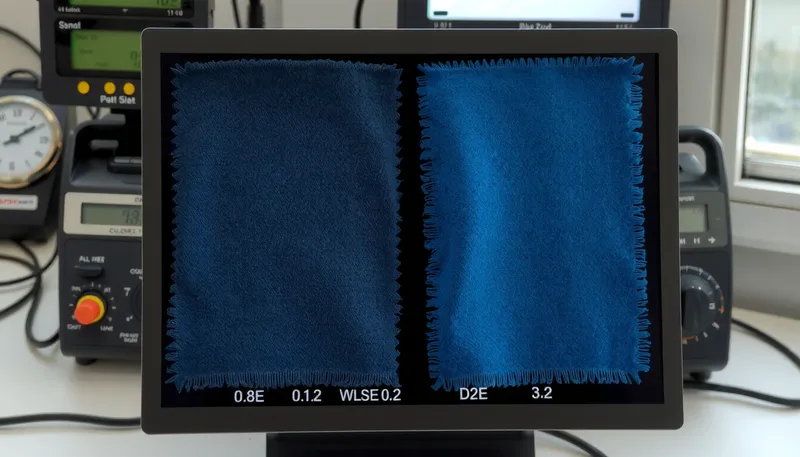800x457 pixels.
Task: Click the gray LCD display on the left device
Action: click(x=110, y=214)
